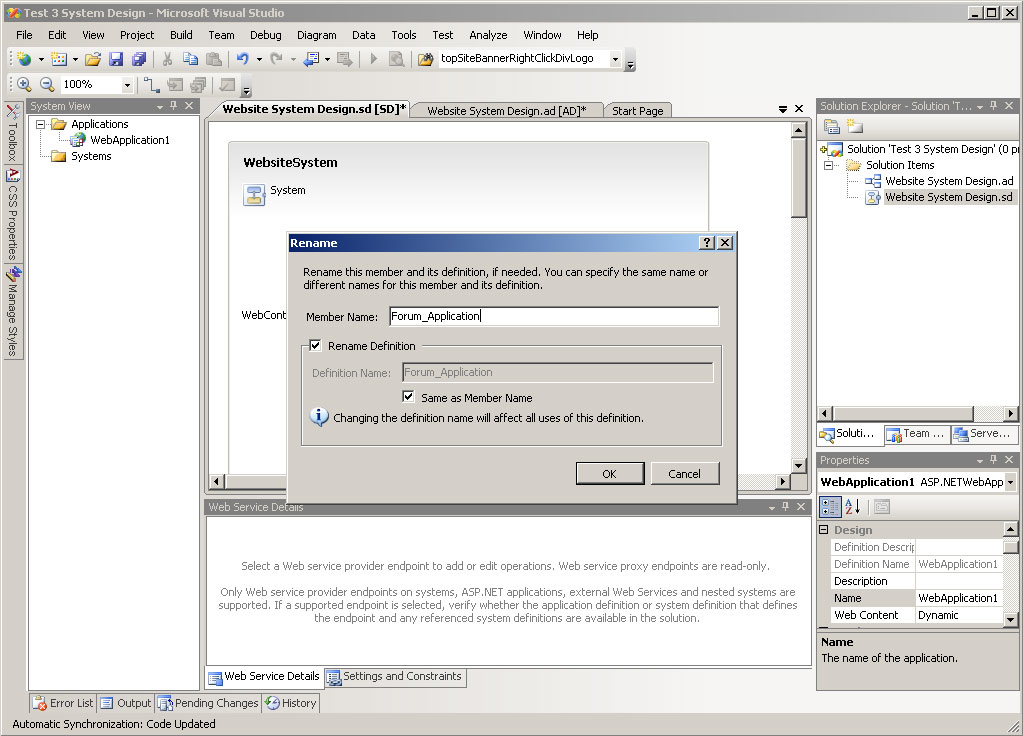Select WebApplication1 in System View tree

[130, 140]
